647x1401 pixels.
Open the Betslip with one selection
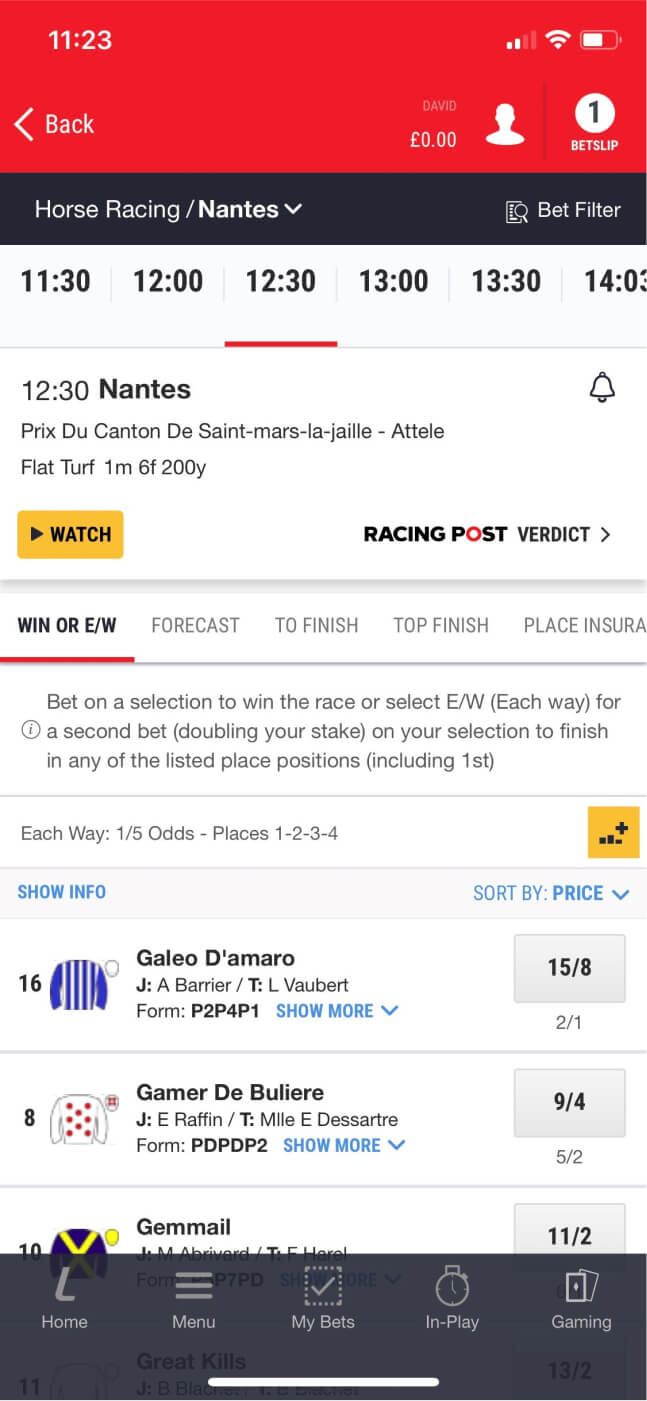pyautogui.click(x=595, y=122)
